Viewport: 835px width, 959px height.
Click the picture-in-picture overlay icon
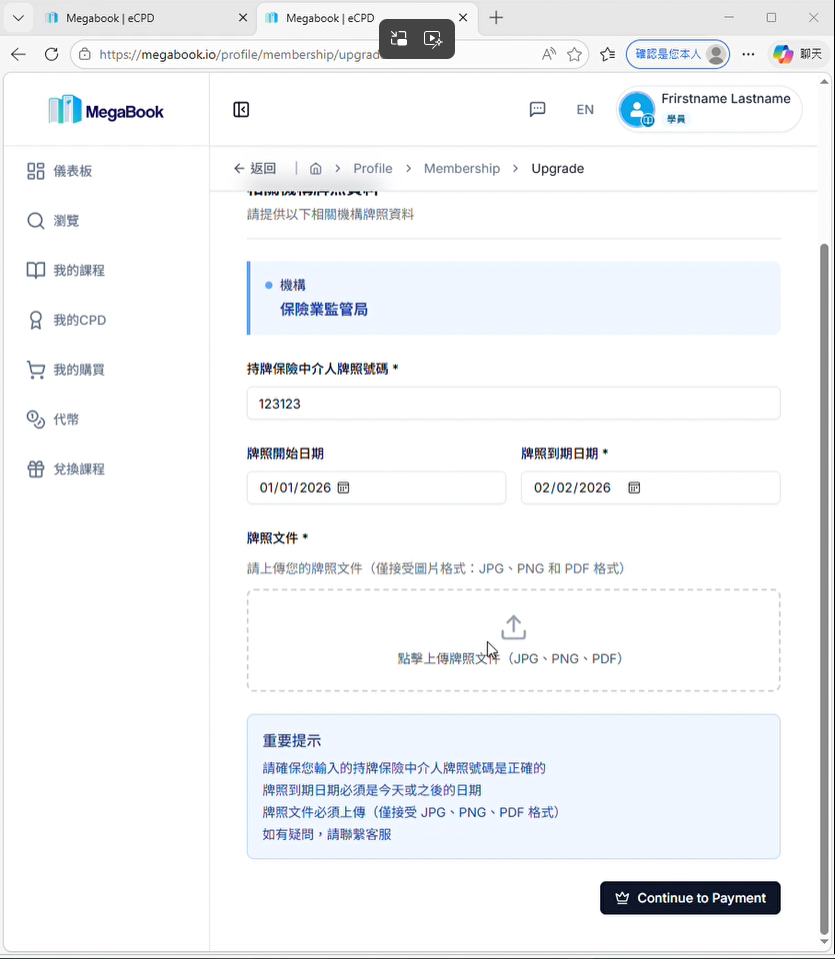(399, 39)
